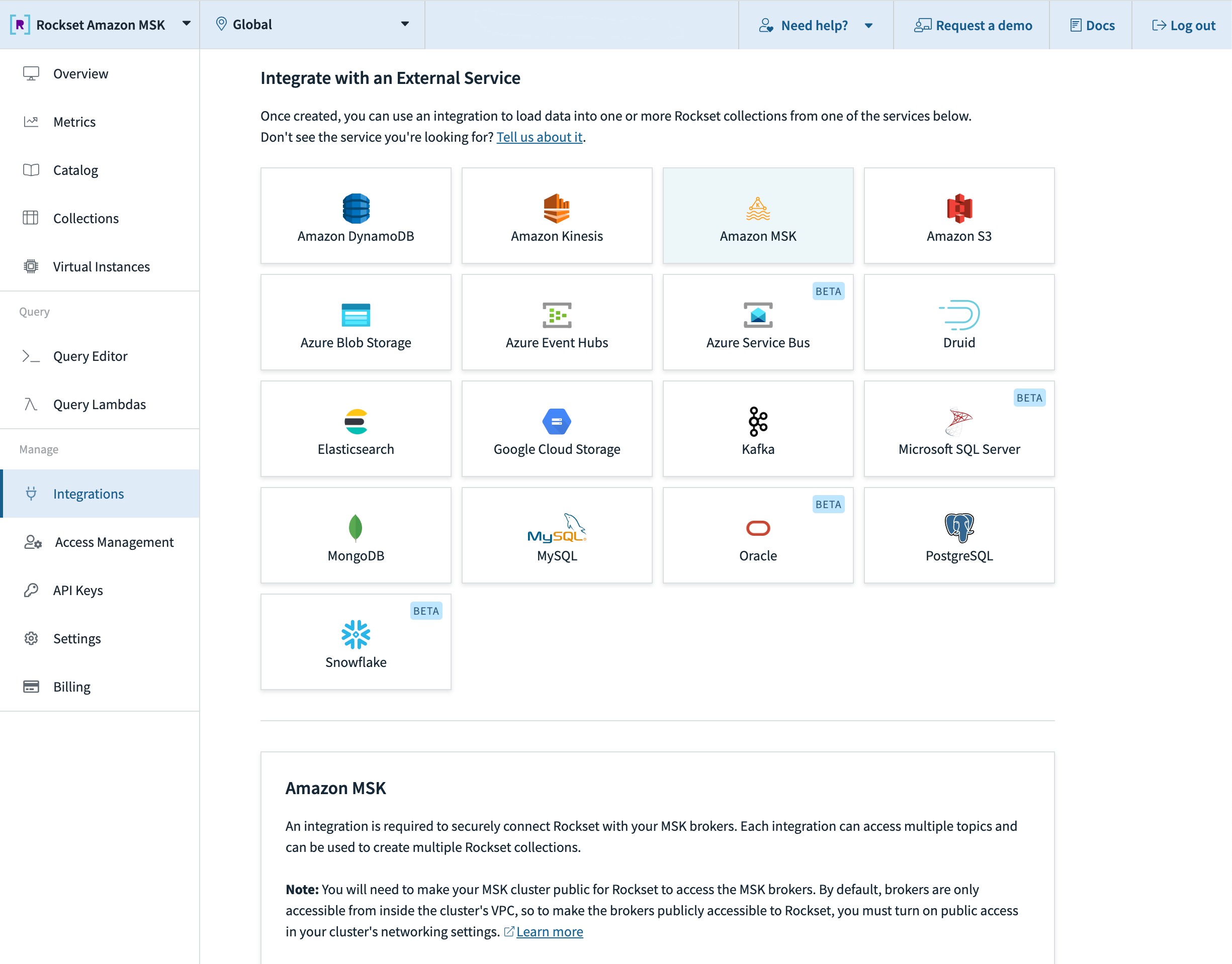Go to Query Editor in sidebar

click(x=91, y=356)
